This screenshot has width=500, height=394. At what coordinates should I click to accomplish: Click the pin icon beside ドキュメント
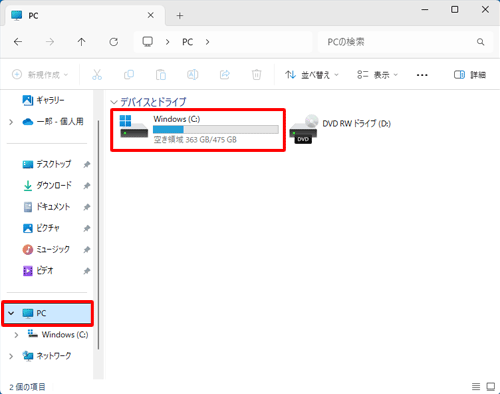click(87, 207)
